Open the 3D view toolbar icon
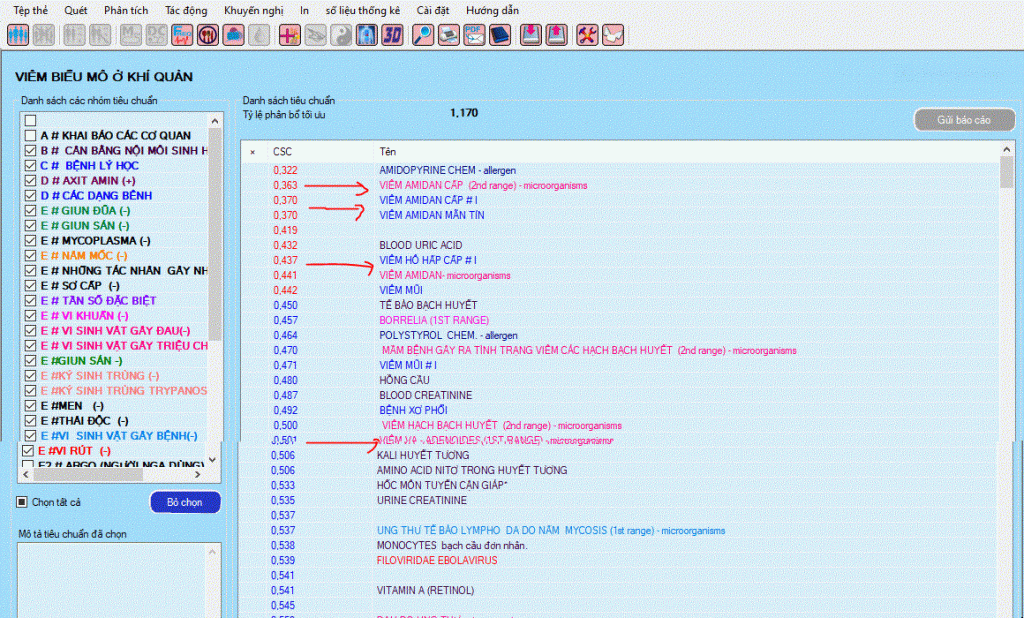Screen dimensions: 1024x618 click(x=393, y=35)
